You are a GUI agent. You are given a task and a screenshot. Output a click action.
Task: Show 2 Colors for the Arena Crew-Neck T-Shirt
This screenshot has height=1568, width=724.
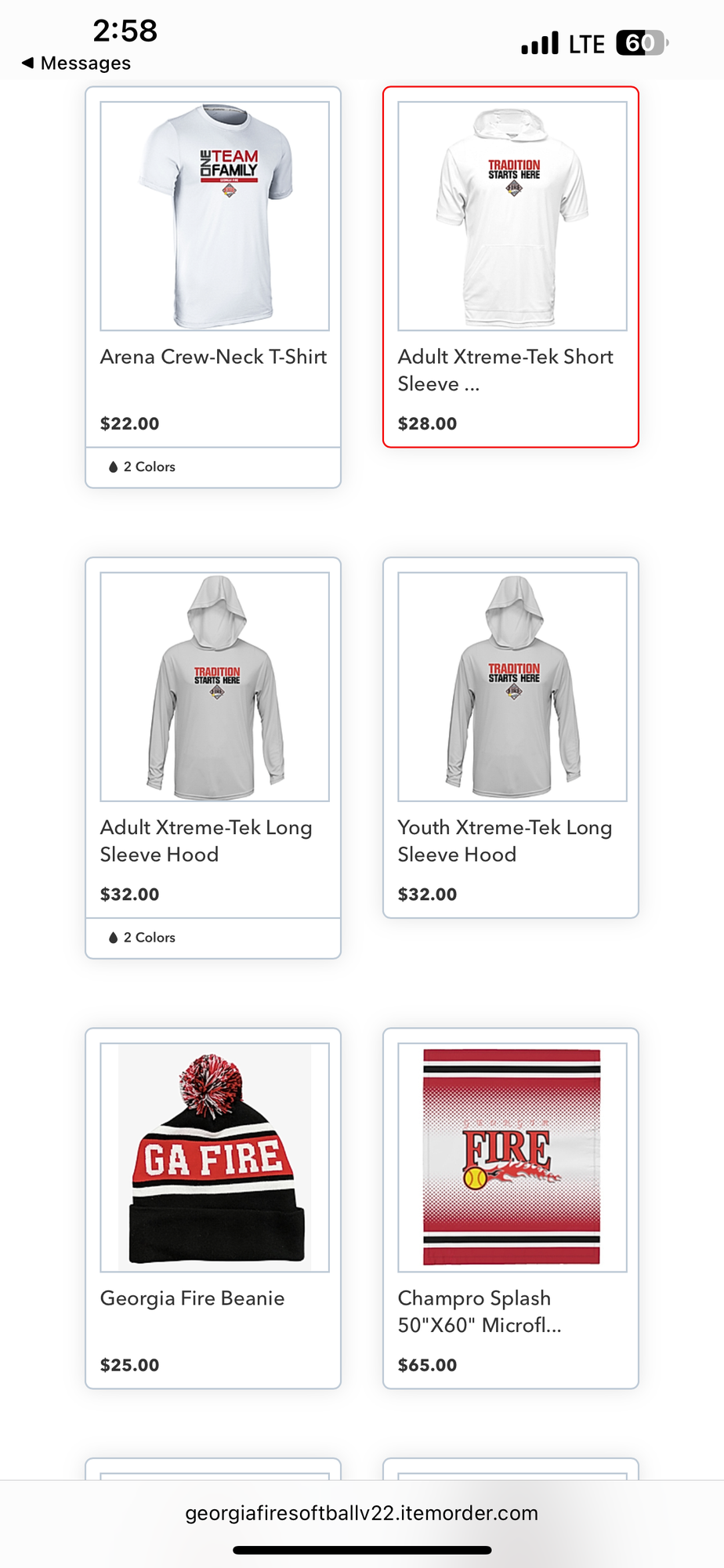[x=150, y=466]
